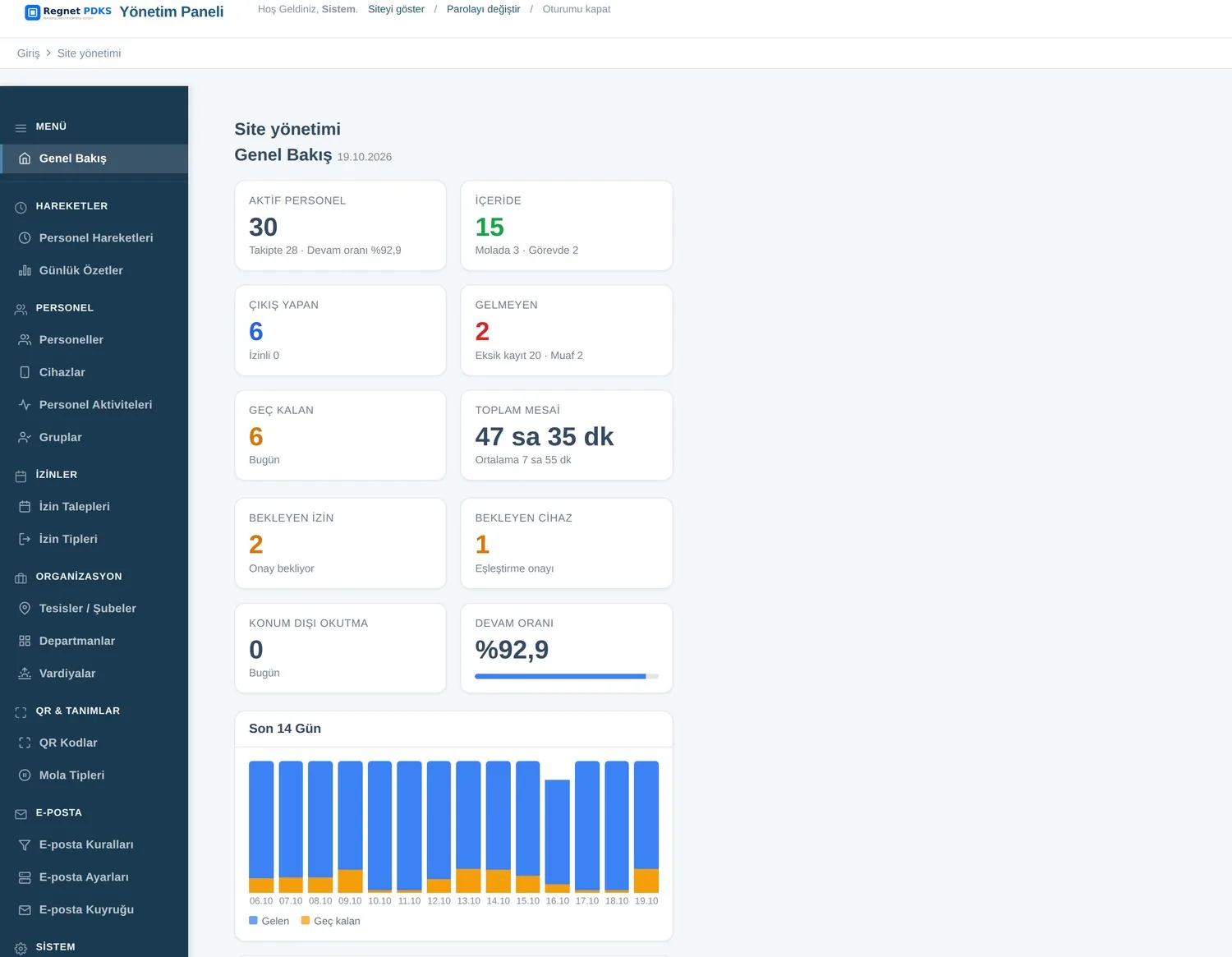Viewport: 1232px width, 957px height.
Task: Click the funnel icon beside E-posta Kuralları
Action: click(25, 845)
